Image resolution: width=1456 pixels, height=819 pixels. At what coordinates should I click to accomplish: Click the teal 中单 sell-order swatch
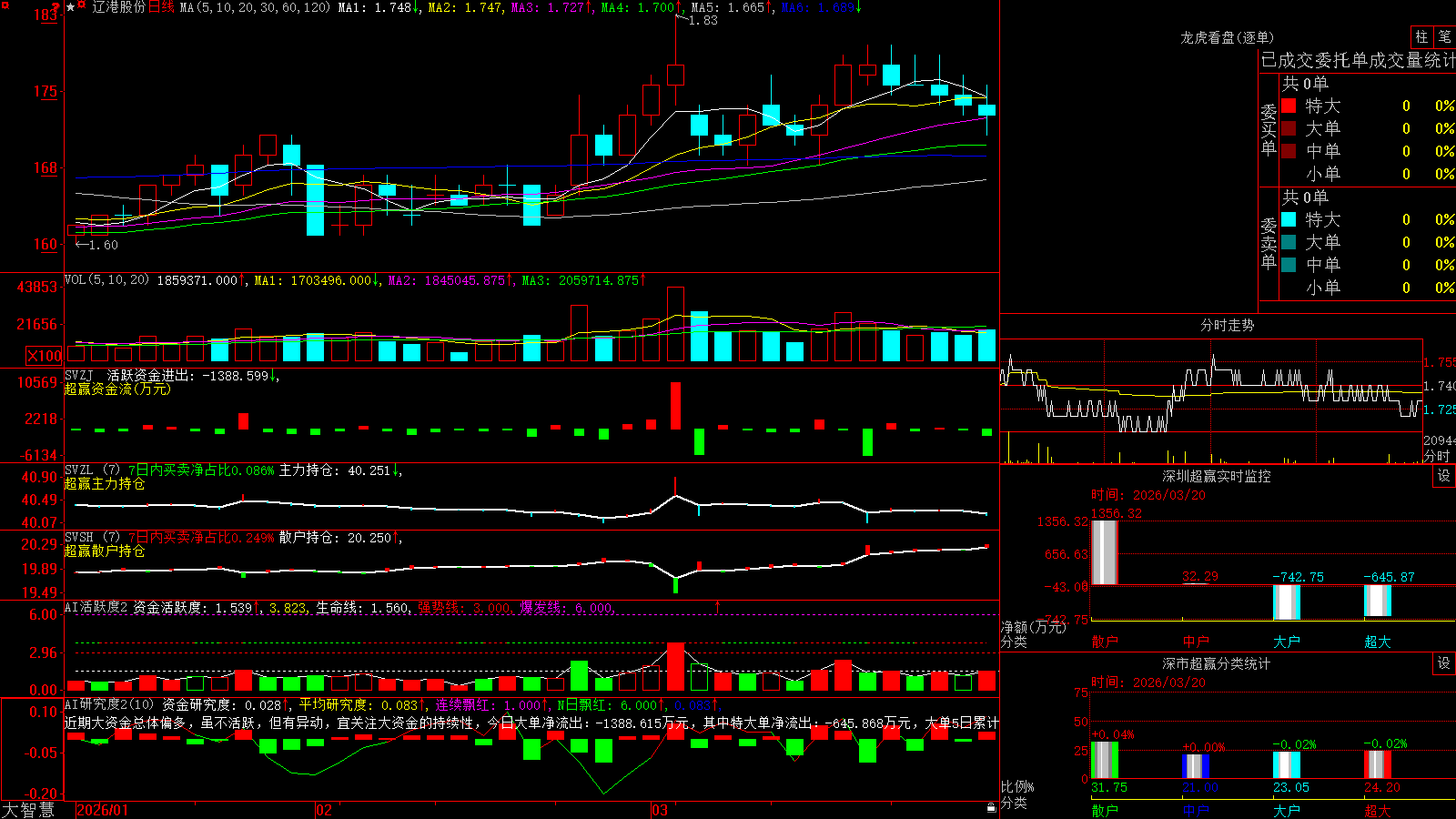coord(1289,265)
